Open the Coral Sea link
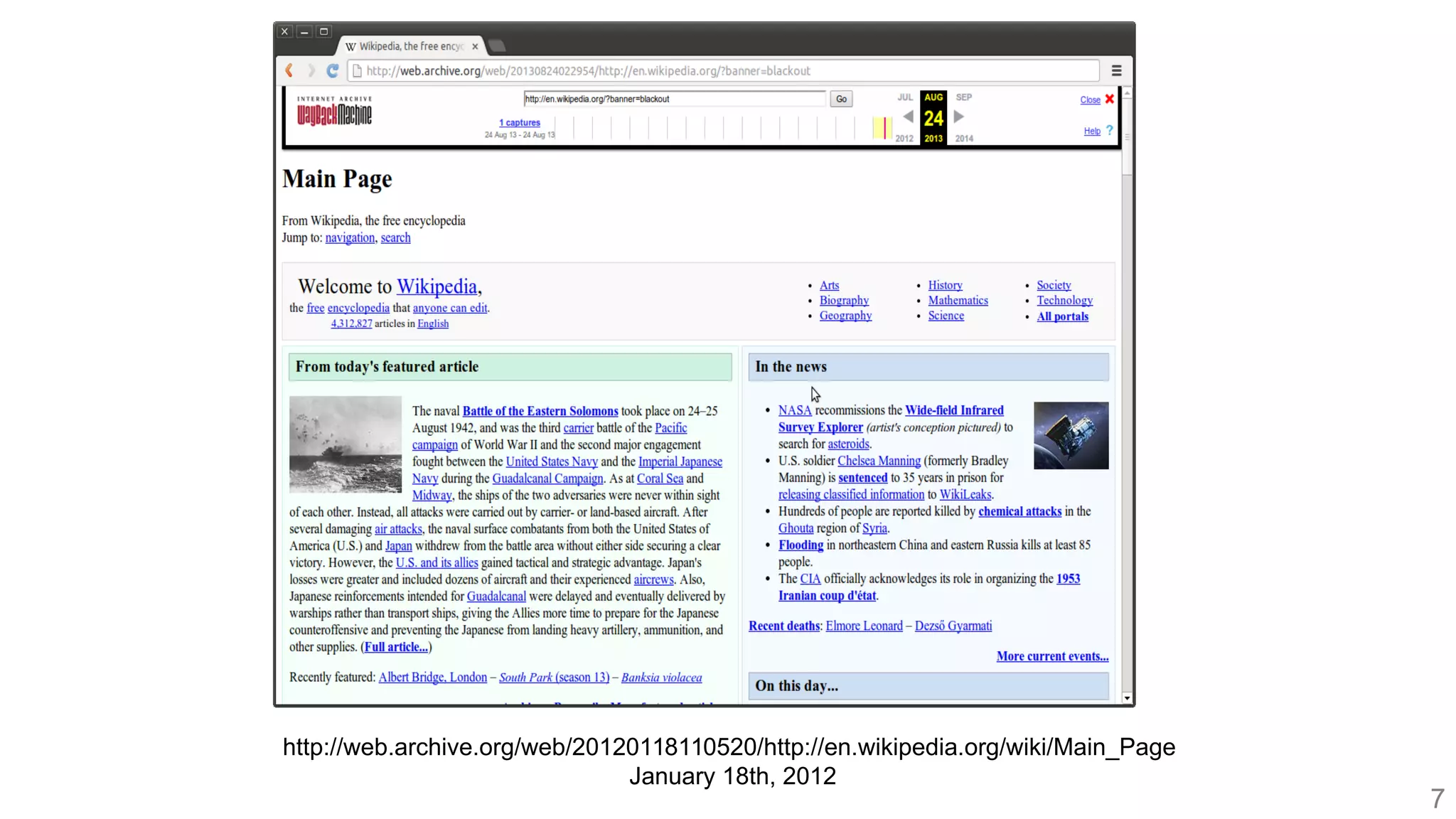This screenshot has width=1456, height=819. [660, 478]
